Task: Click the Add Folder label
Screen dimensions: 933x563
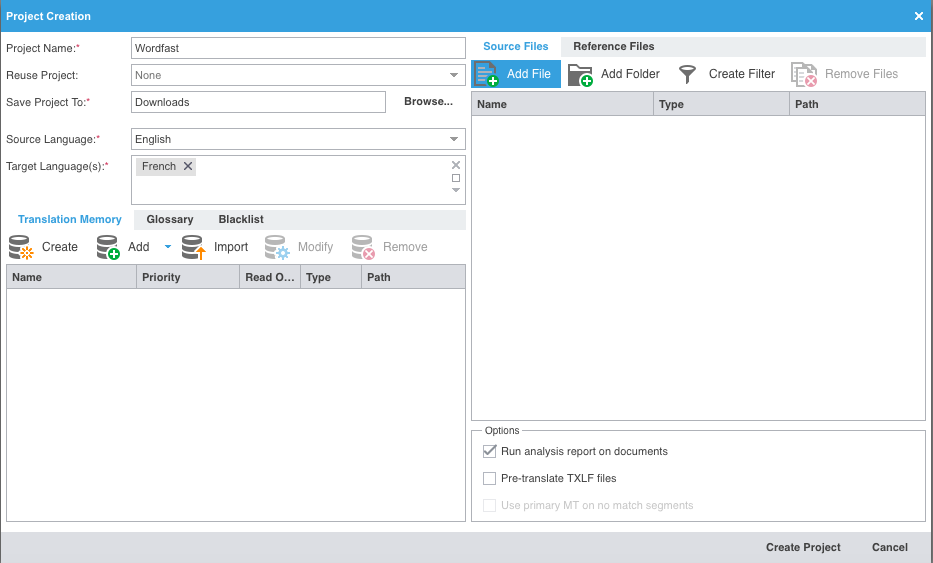Action: pyautogui.click(x=630, y=74)
